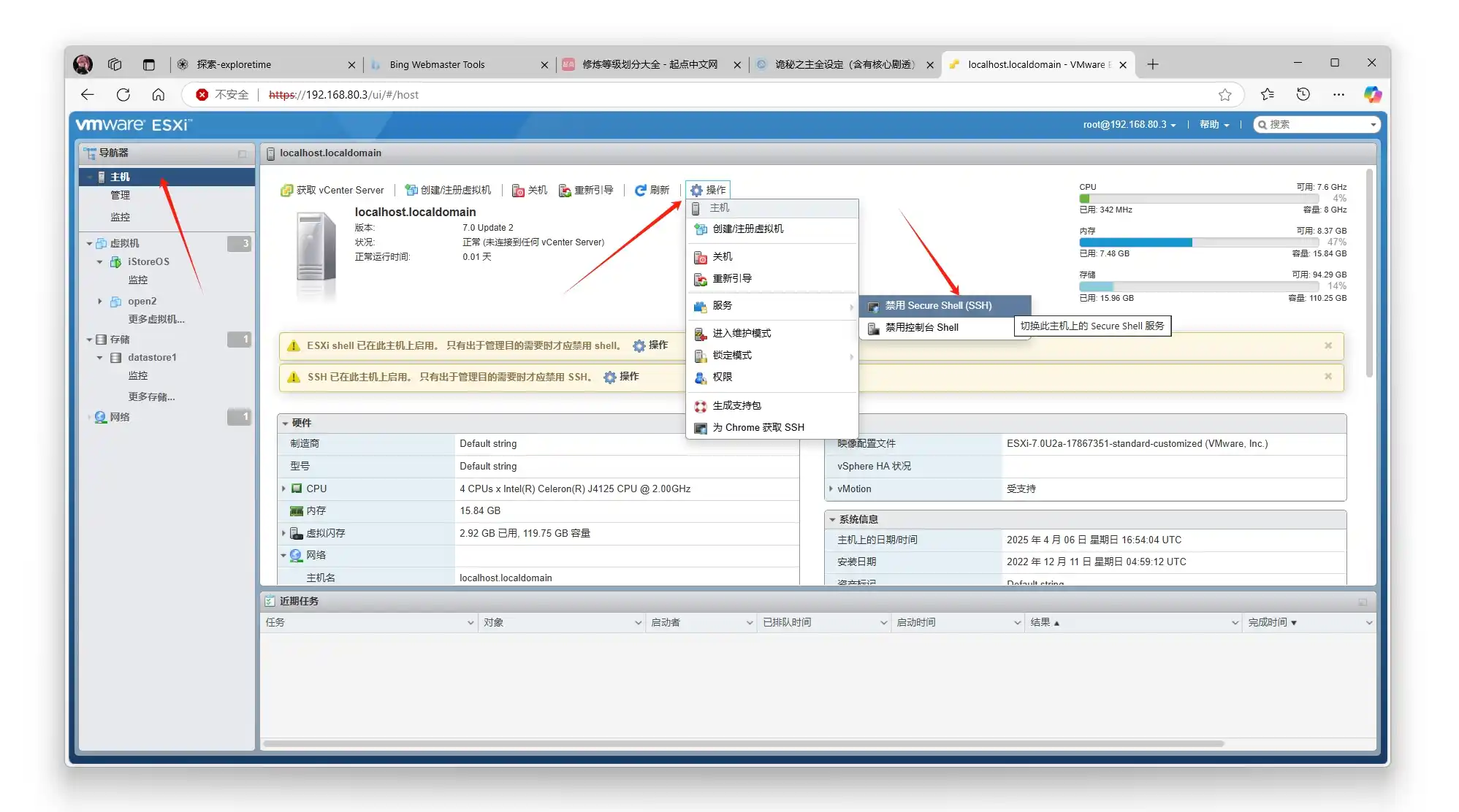Open the 帮助 dropdown menu
The image size is (1459, 812).
coord(1214,125)
